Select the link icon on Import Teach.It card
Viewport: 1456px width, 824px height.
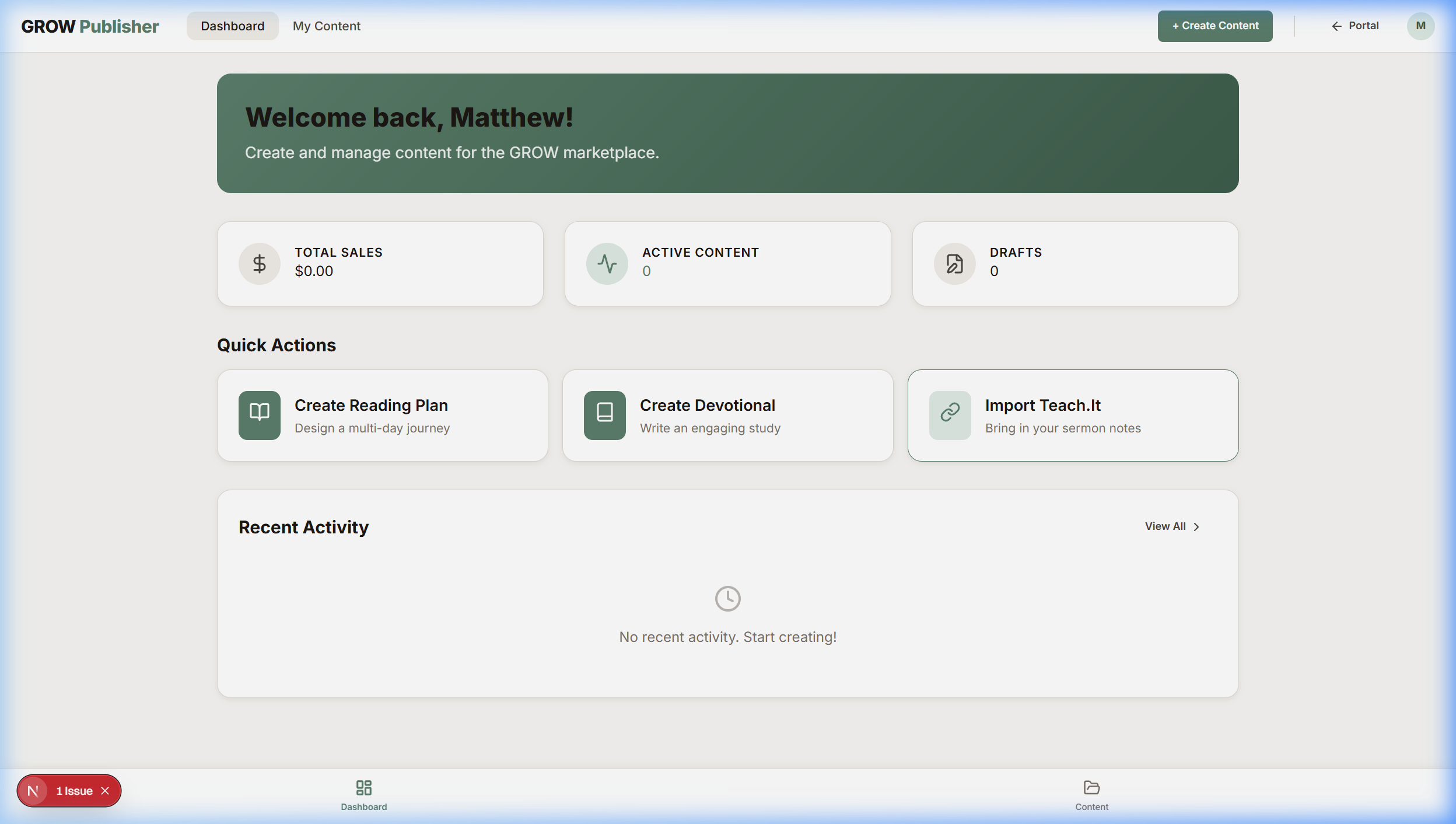click(949, 415)
